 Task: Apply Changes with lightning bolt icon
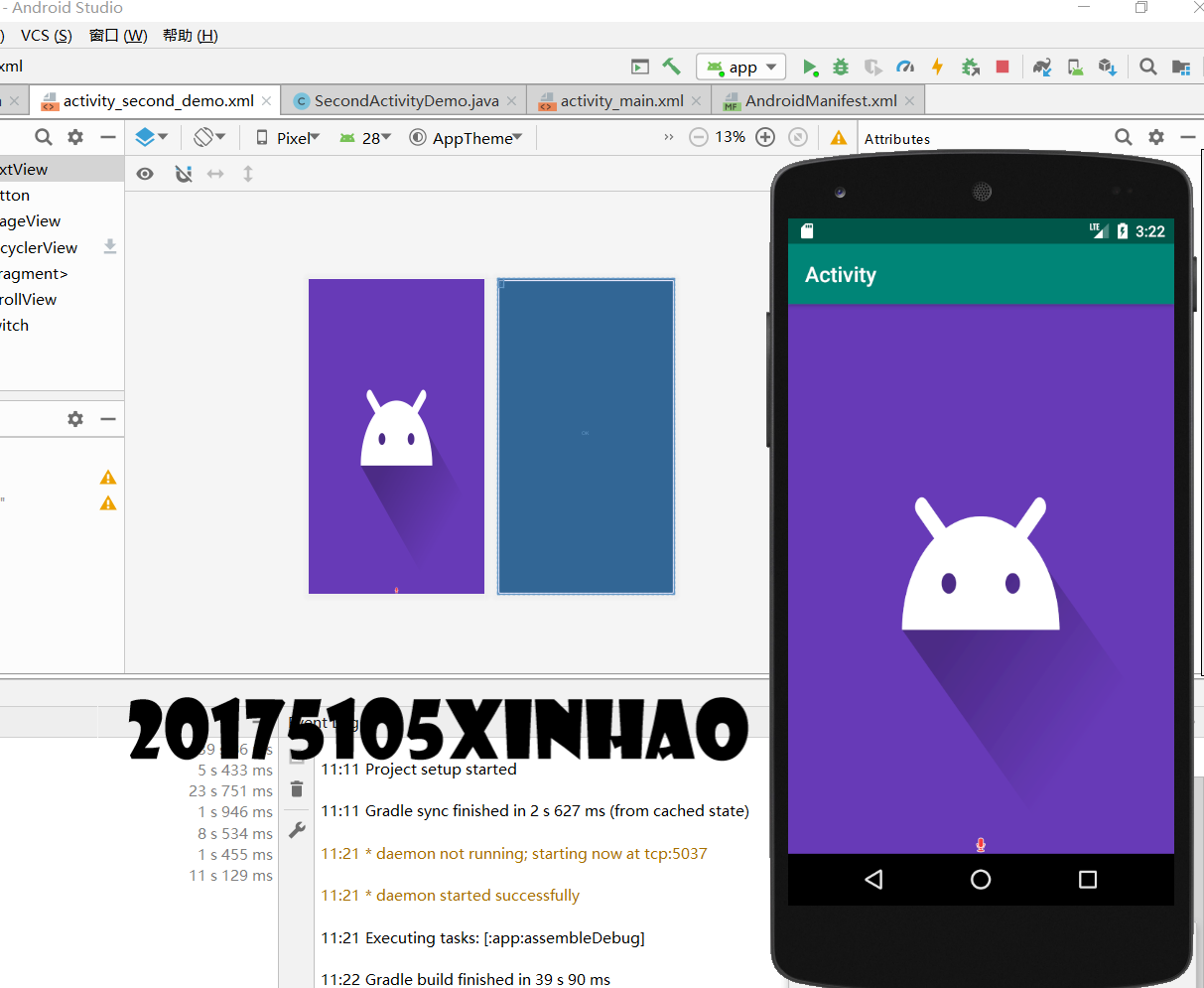click(937, 67)
